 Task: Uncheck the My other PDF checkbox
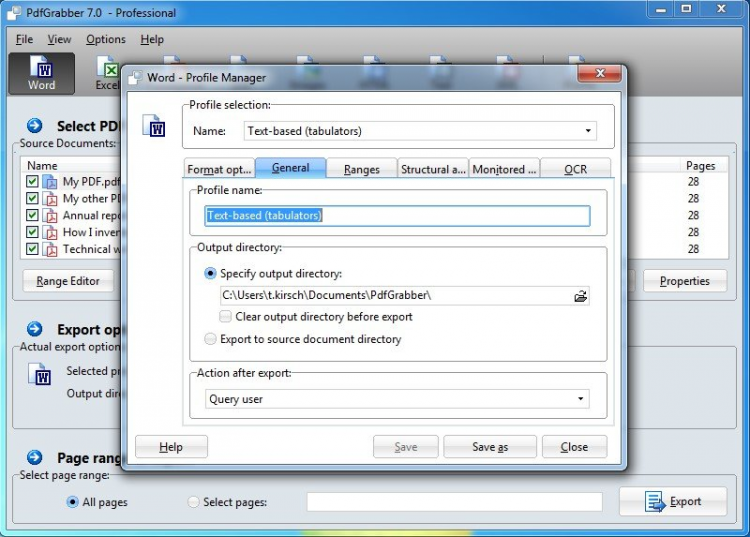click(x=32, y=198)
